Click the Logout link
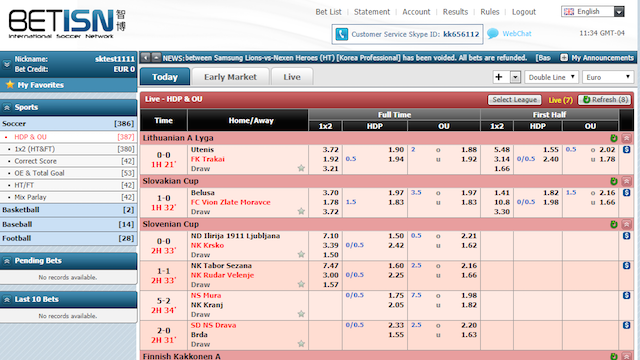The width and height of the screenshot is (640, 360). [524, 12]
